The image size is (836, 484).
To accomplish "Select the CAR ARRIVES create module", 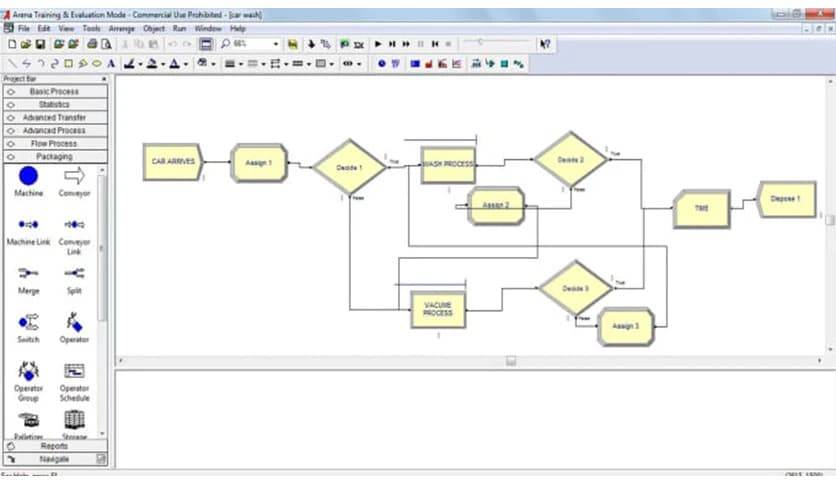I will point(173,162).
